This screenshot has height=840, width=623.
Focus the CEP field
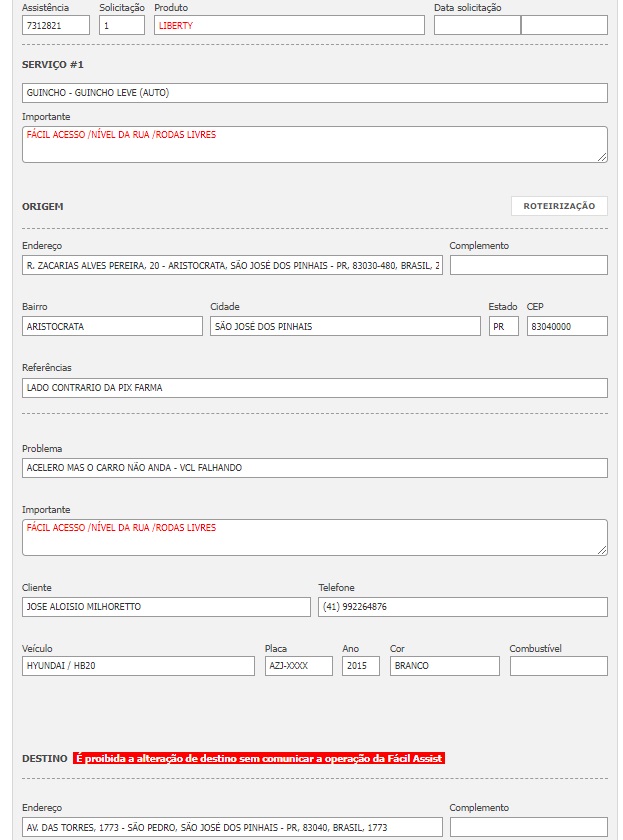(x=566, y=326)
